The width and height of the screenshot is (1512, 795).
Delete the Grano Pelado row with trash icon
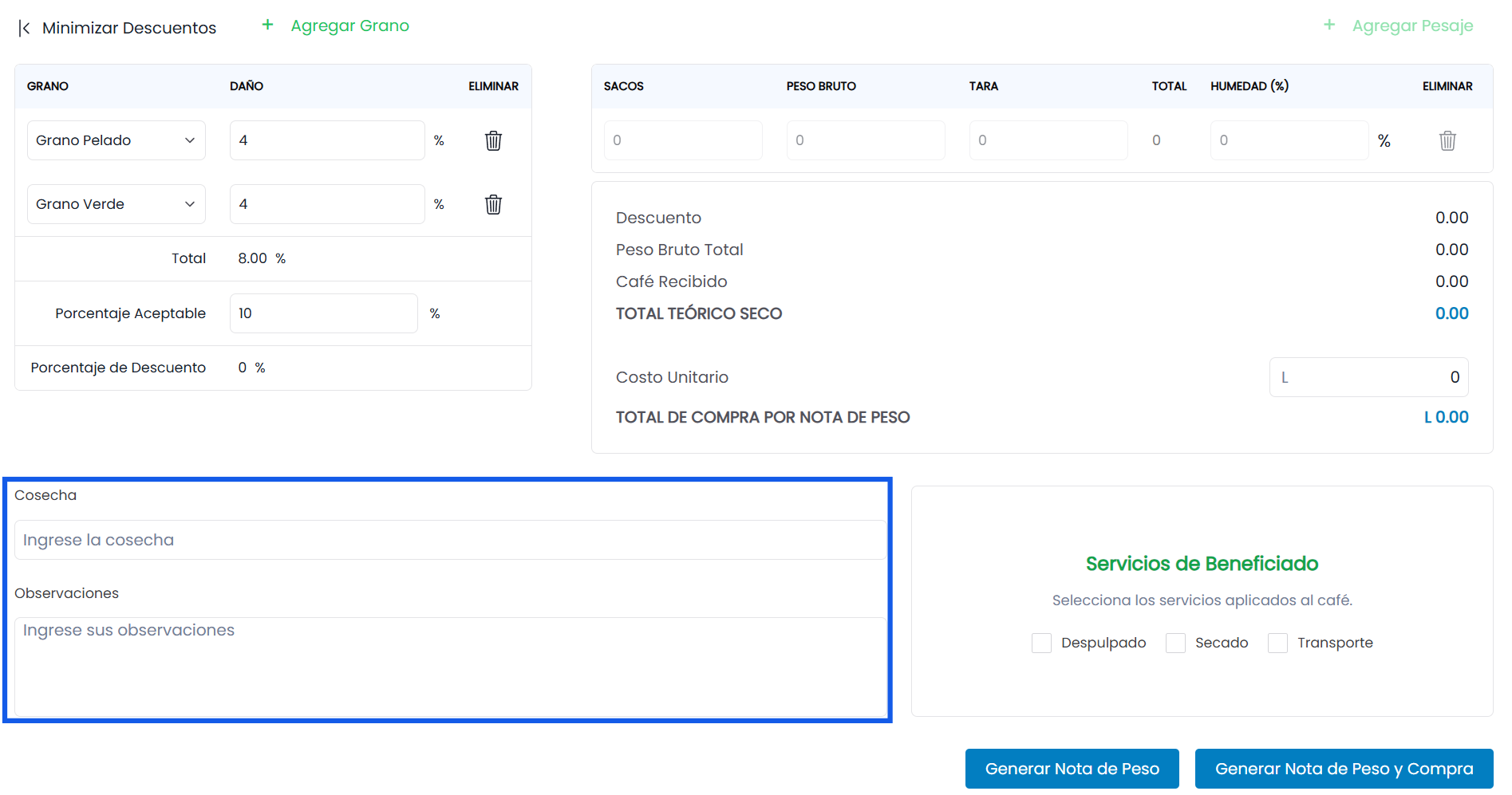[x=494, y=140]
